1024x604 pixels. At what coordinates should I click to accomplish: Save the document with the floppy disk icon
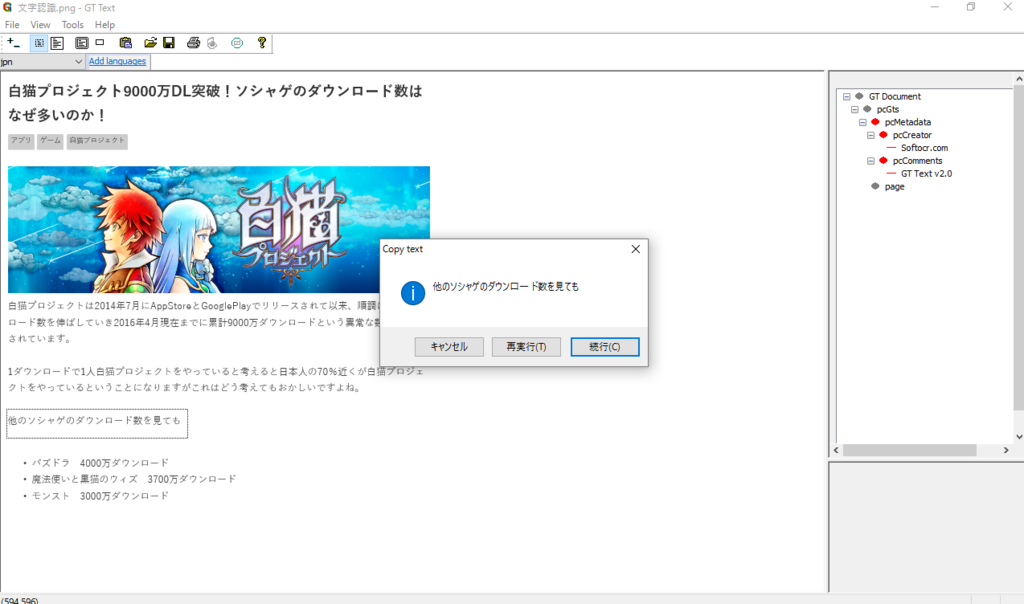pos(169,43)
